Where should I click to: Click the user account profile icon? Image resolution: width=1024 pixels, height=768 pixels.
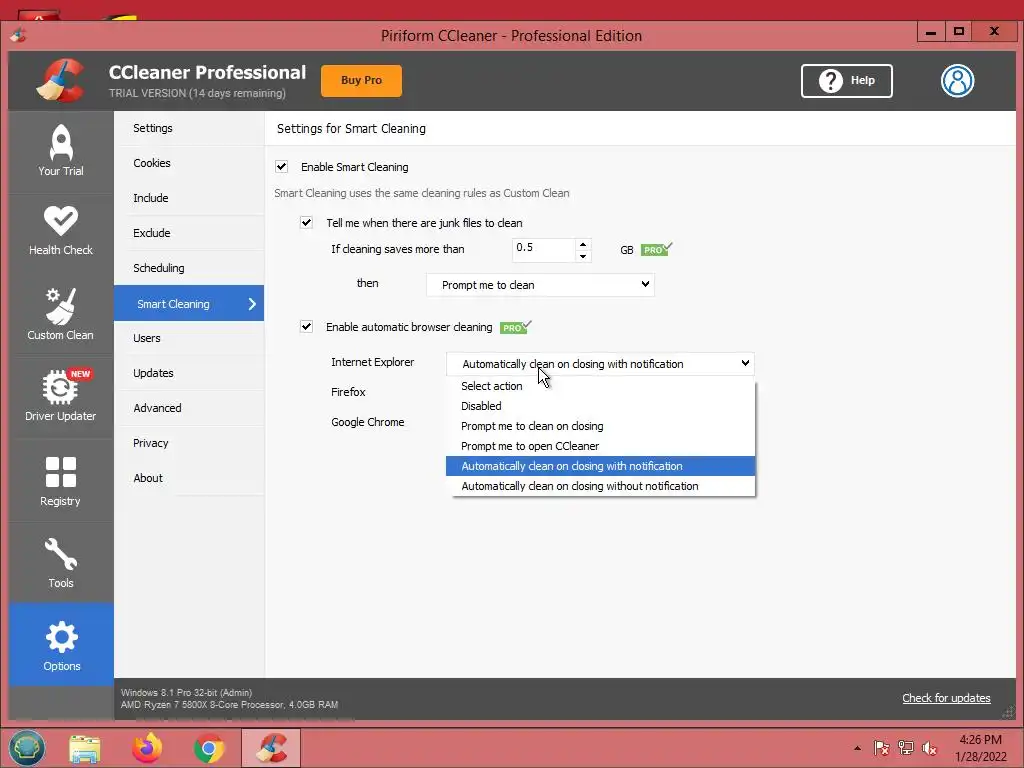coord(957,81)
